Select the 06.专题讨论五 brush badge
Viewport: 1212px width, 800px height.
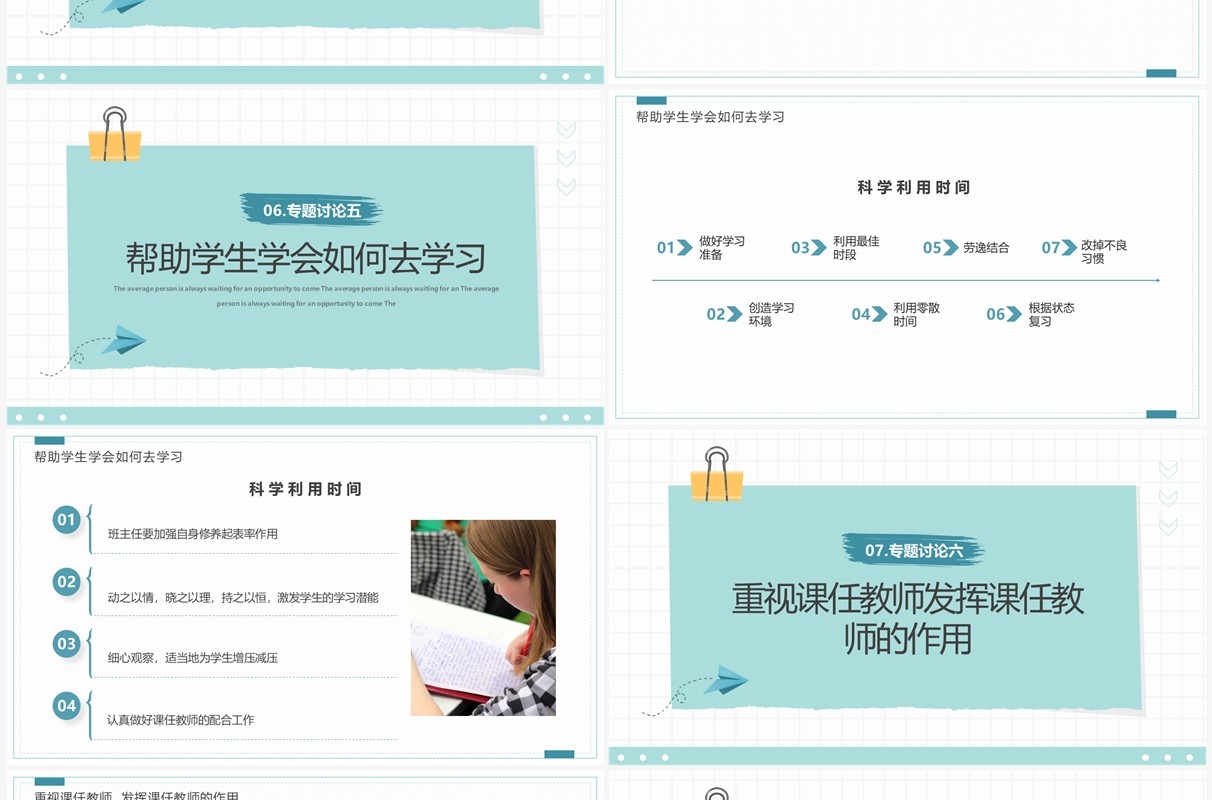[x=311, y=210]
